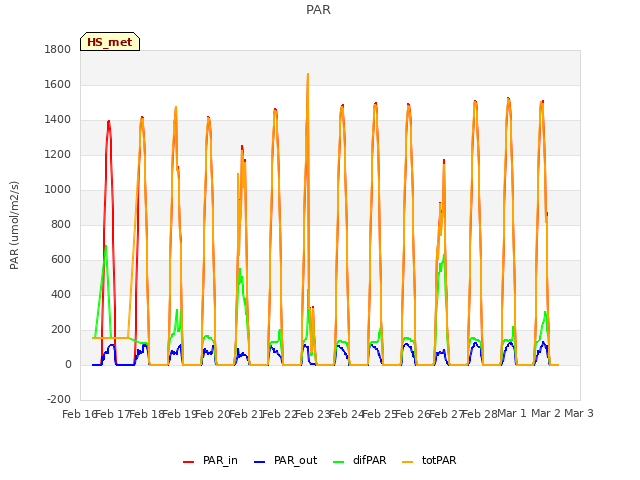Click the tallest orange spike near 1650
The image size is (640, 480).
tap(308, 75)
